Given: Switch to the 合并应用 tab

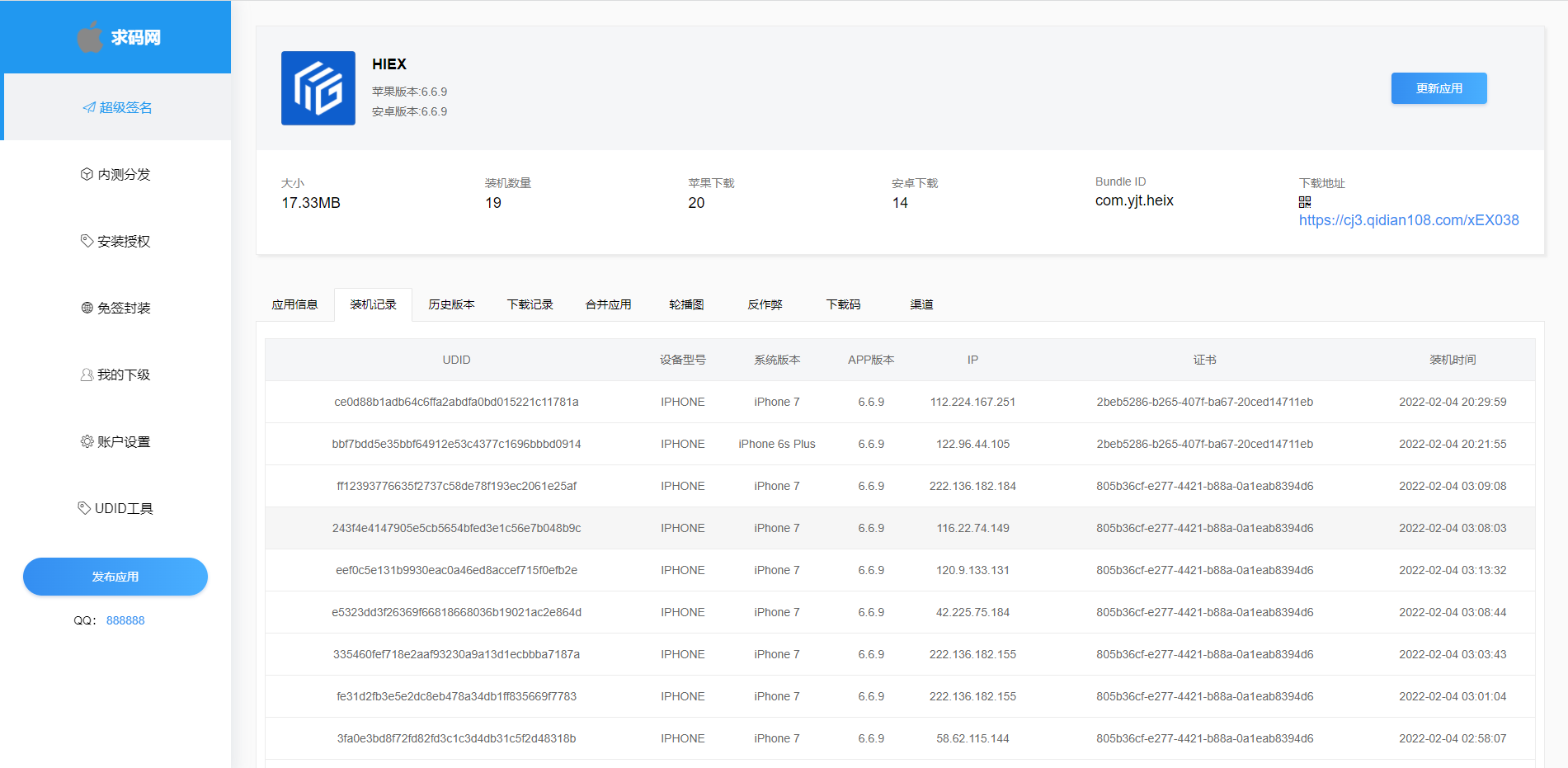Looking at the screenshot, I should coord(608,304).
